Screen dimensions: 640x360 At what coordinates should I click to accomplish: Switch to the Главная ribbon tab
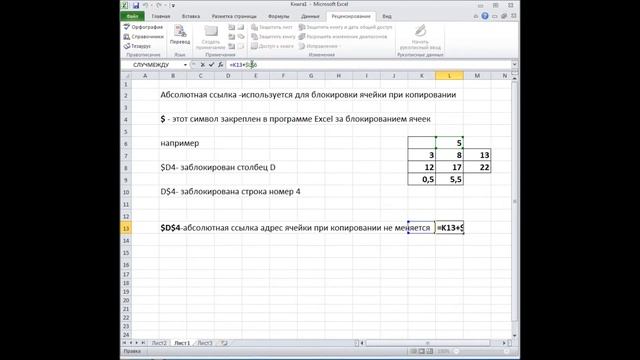161,16
